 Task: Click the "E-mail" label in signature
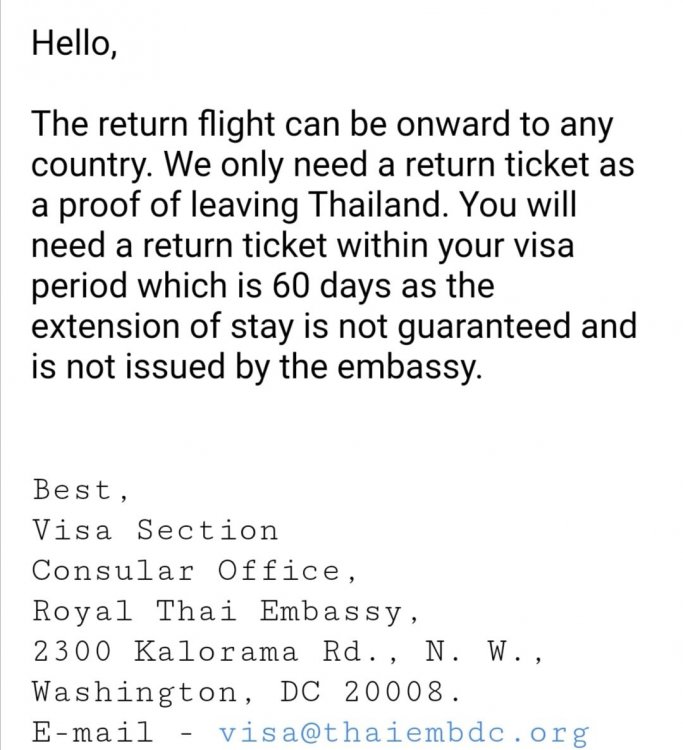tap(92, 732)
